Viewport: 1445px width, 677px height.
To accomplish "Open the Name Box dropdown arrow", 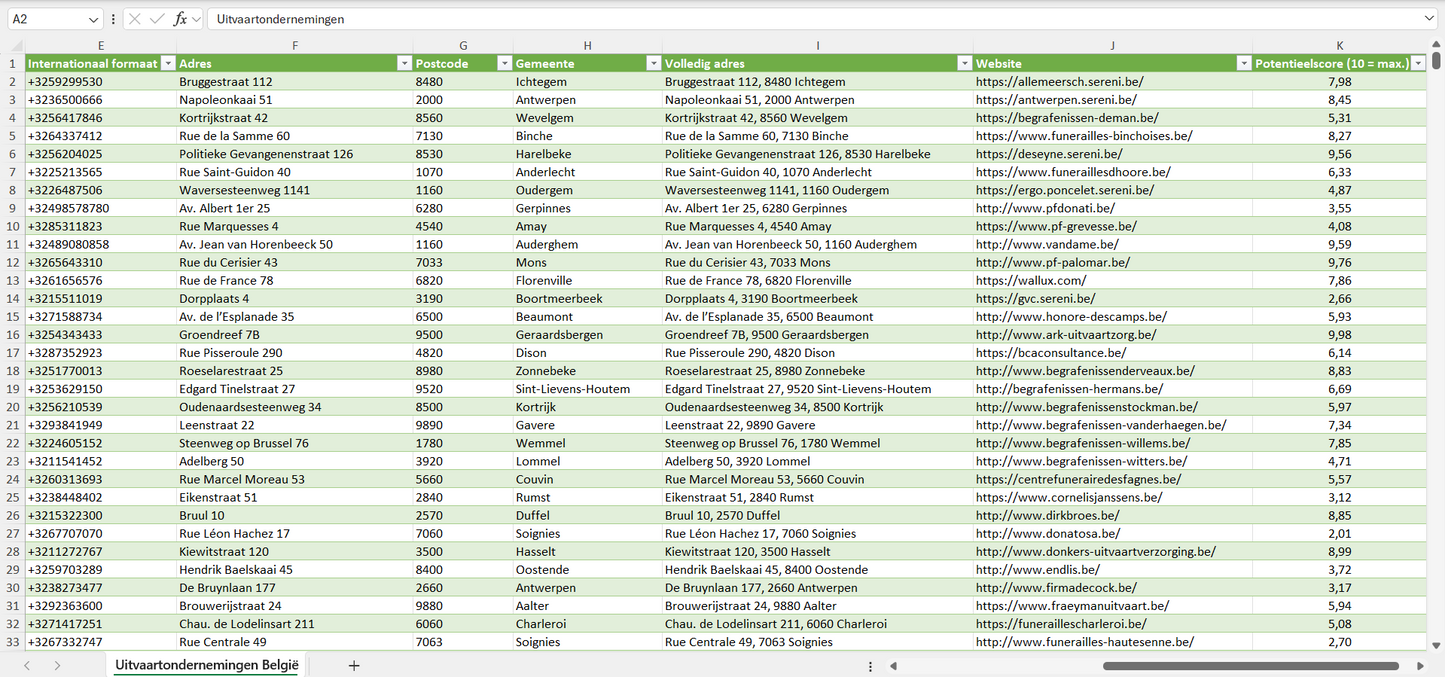I will click(x=93, y=19).
